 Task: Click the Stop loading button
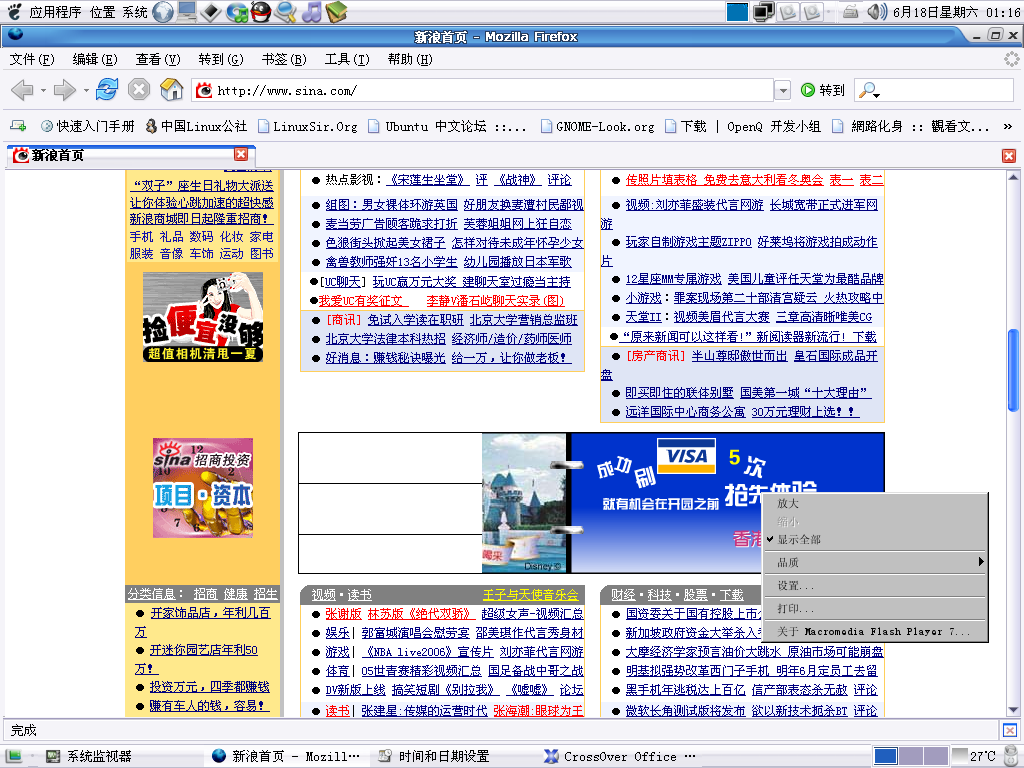138,89
